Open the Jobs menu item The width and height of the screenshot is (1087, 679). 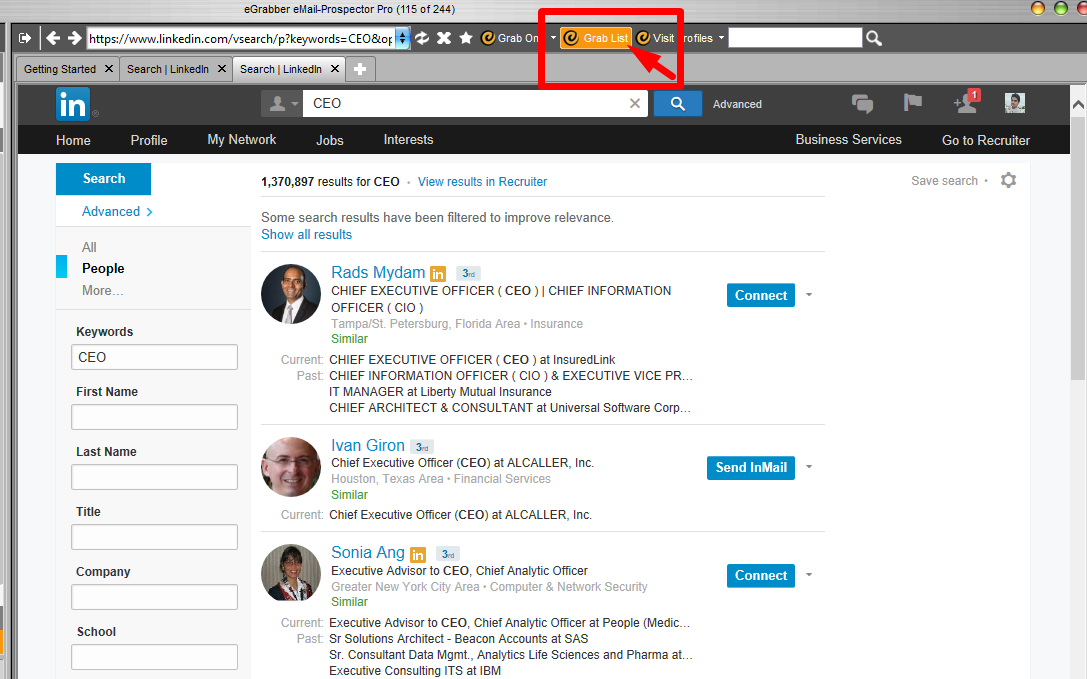329,140
